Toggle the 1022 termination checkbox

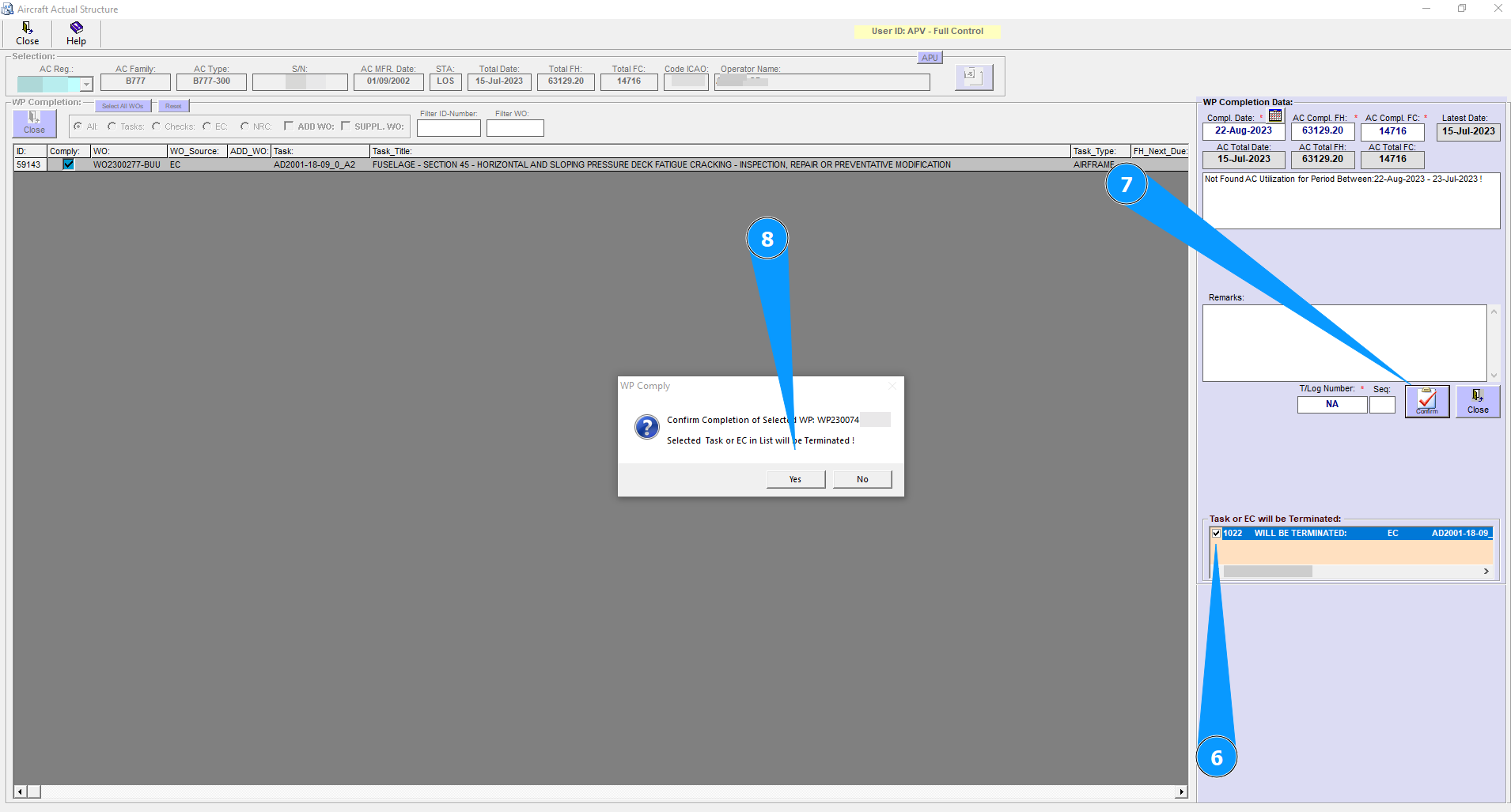pos(1216,534)
